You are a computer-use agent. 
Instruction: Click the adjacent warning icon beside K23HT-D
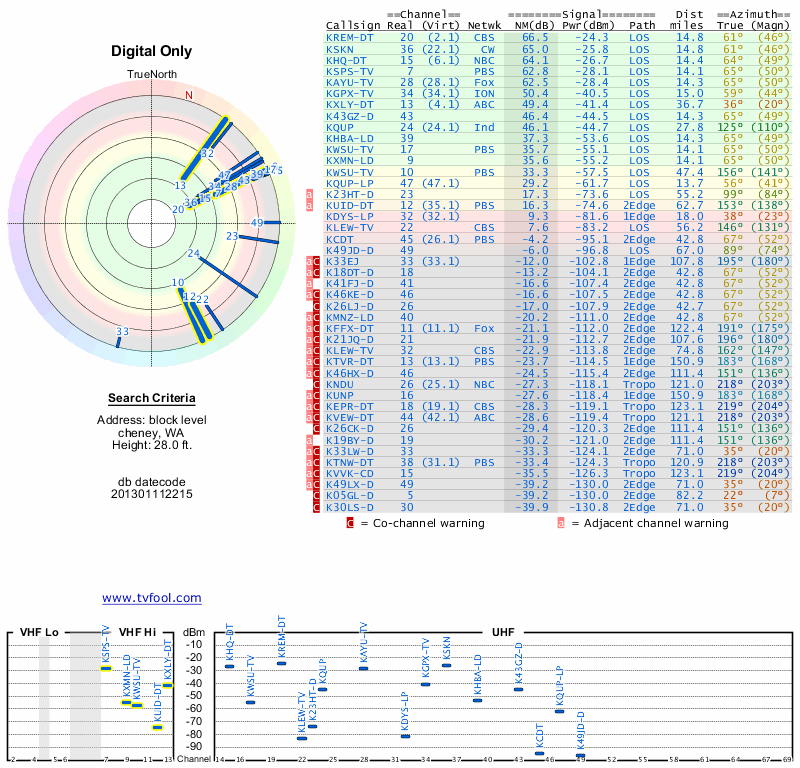tap(309, 194)
